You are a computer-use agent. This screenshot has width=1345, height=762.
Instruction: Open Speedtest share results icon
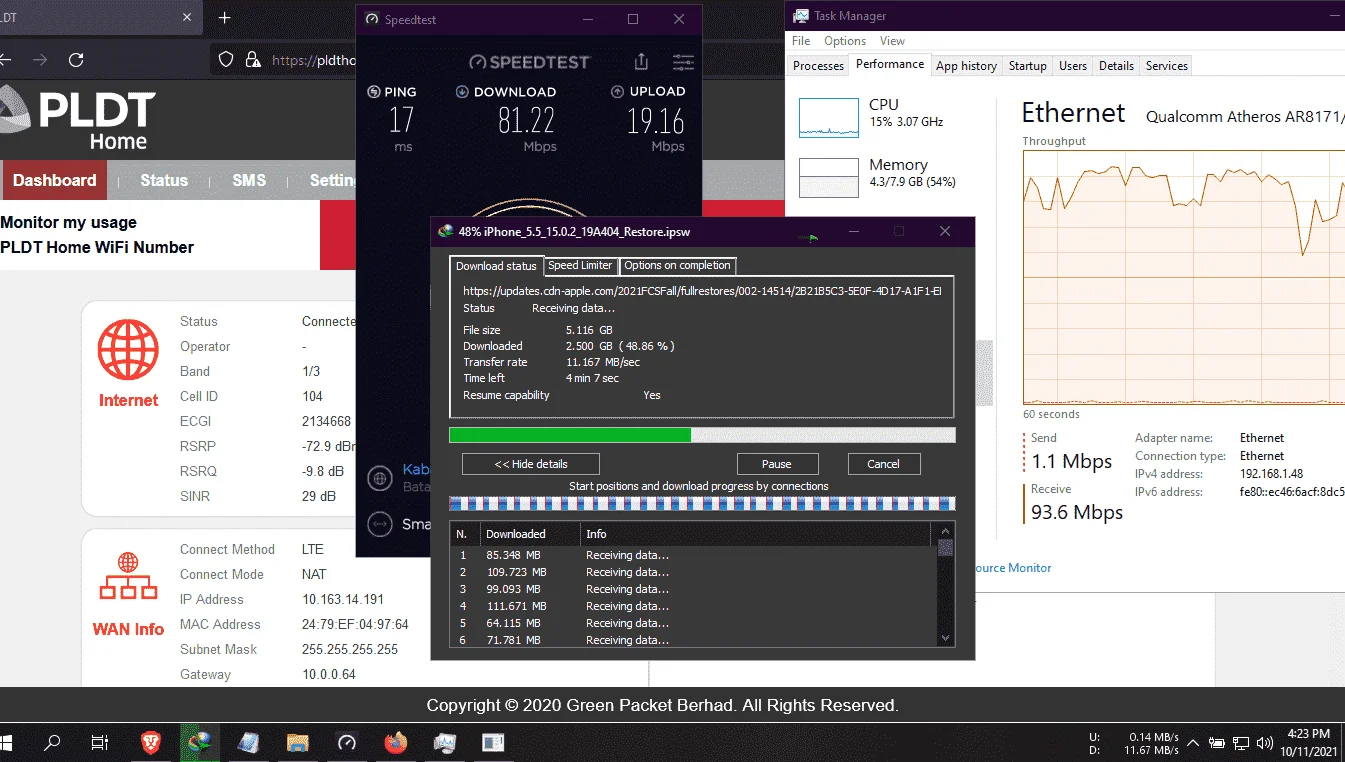pos(641,62)
